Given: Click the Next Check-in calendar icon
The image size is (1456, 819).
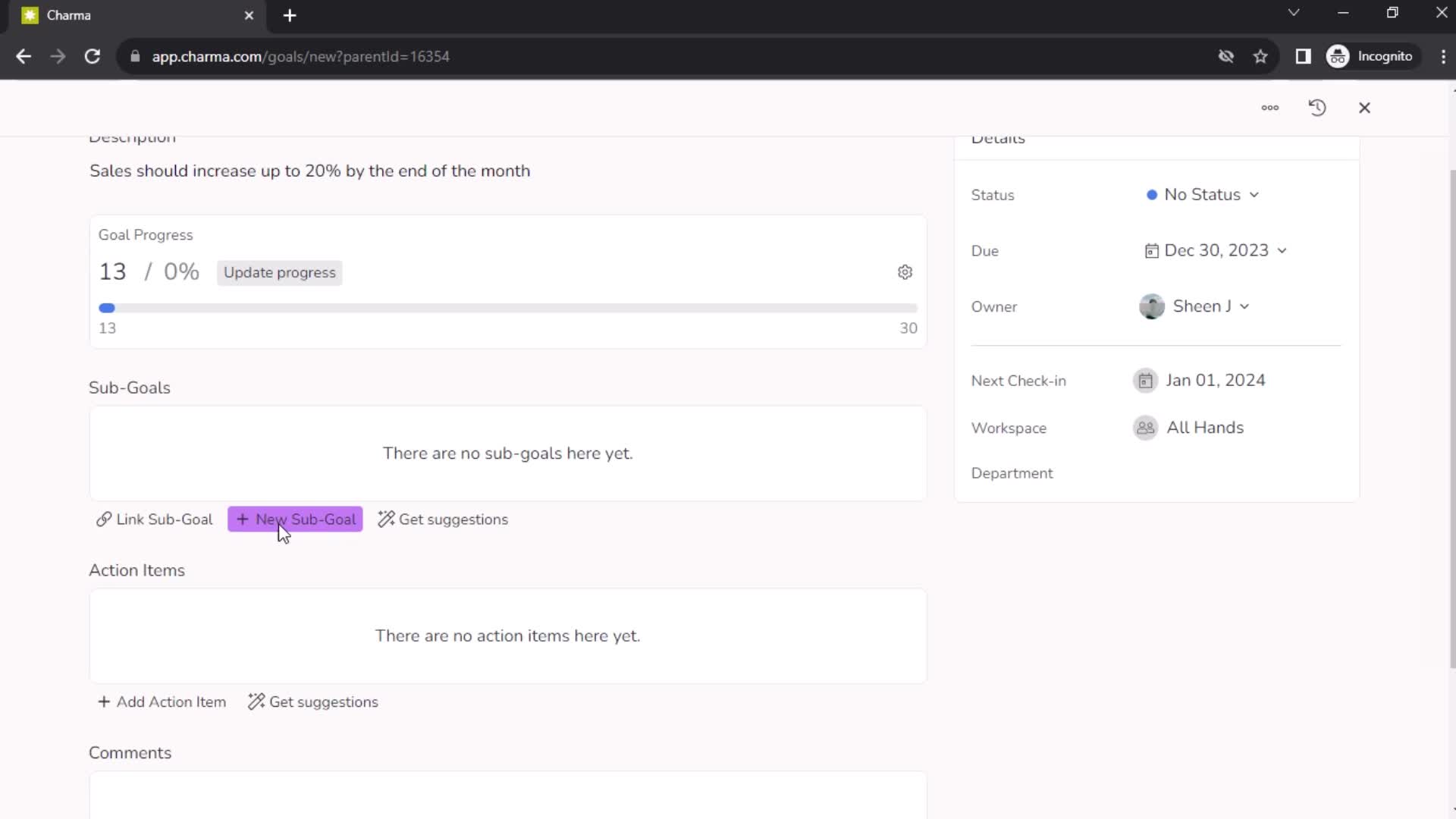Looking at the screenshot, I should [x=1146, y=380].
